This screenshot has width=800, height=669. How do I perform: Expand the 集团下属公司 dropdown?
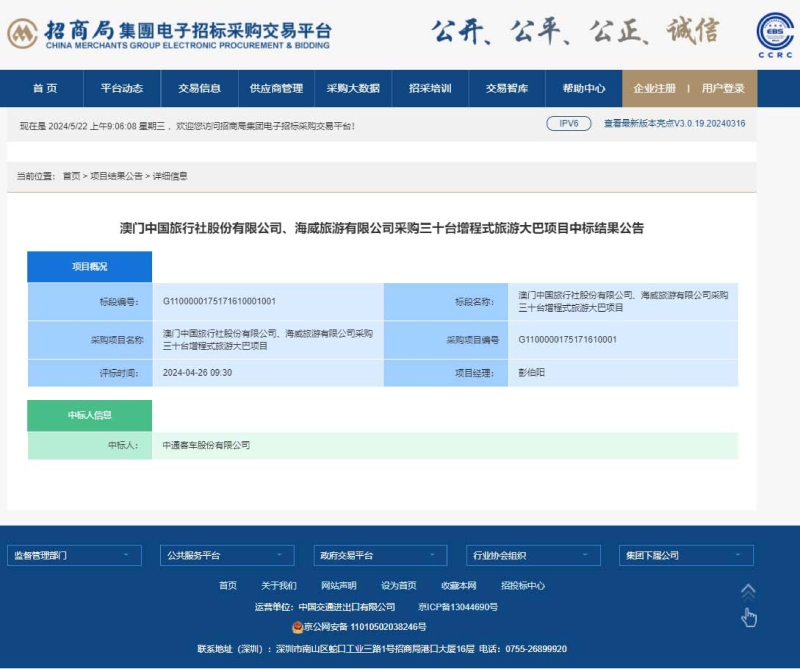click(x=686, y=555)
